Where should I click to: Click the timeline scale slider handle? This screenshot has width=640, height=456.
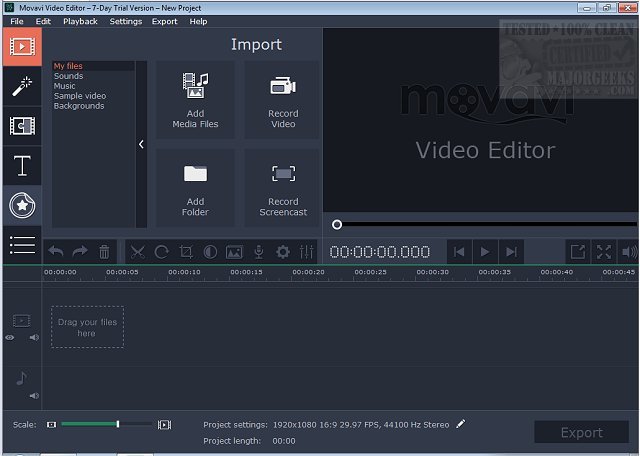(x=118, y=424)
